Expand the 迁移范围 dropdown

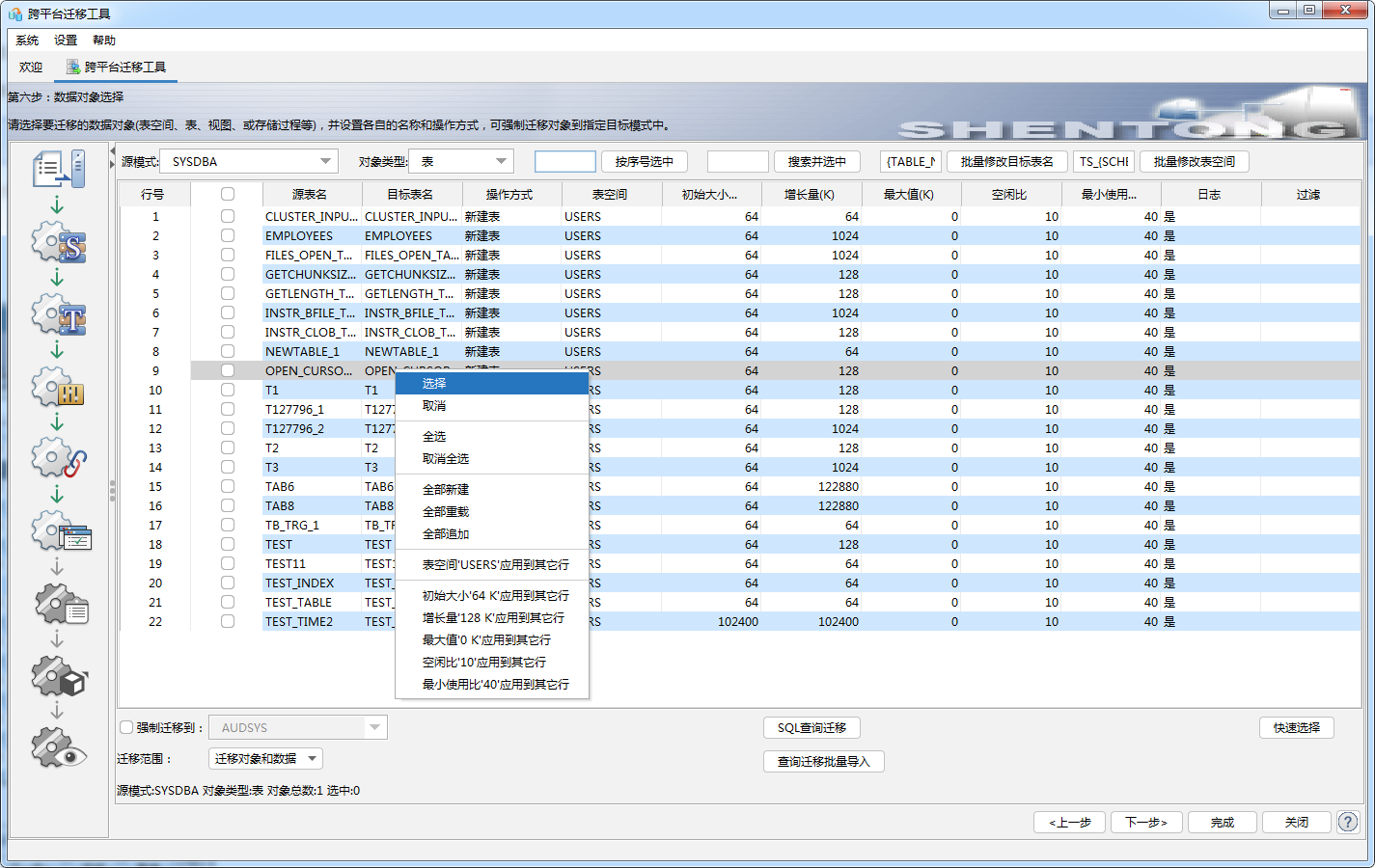coord(312,759)
